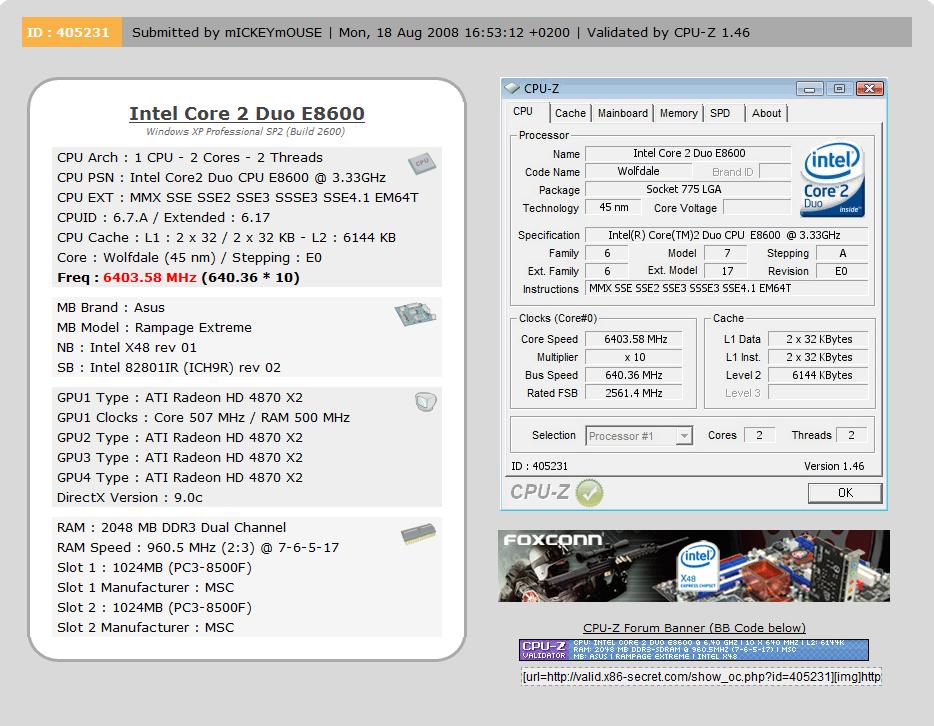This screenshot has width=934, height=726.
Task: Click the Code Name field Wolfdale
Action: coord(638,171)
